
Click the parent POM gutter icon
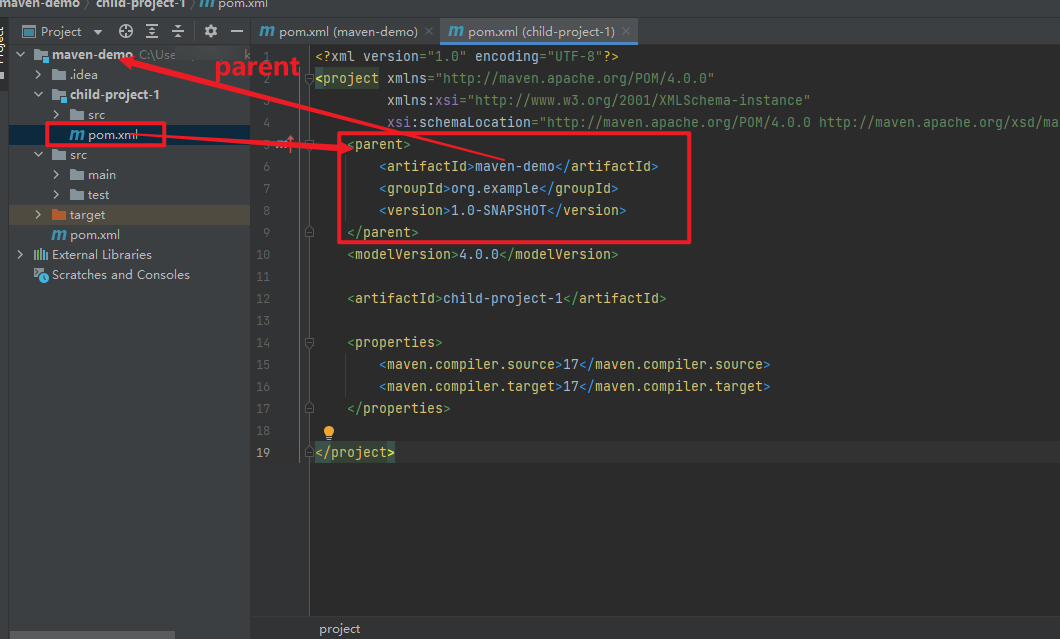tap(285, 143)
